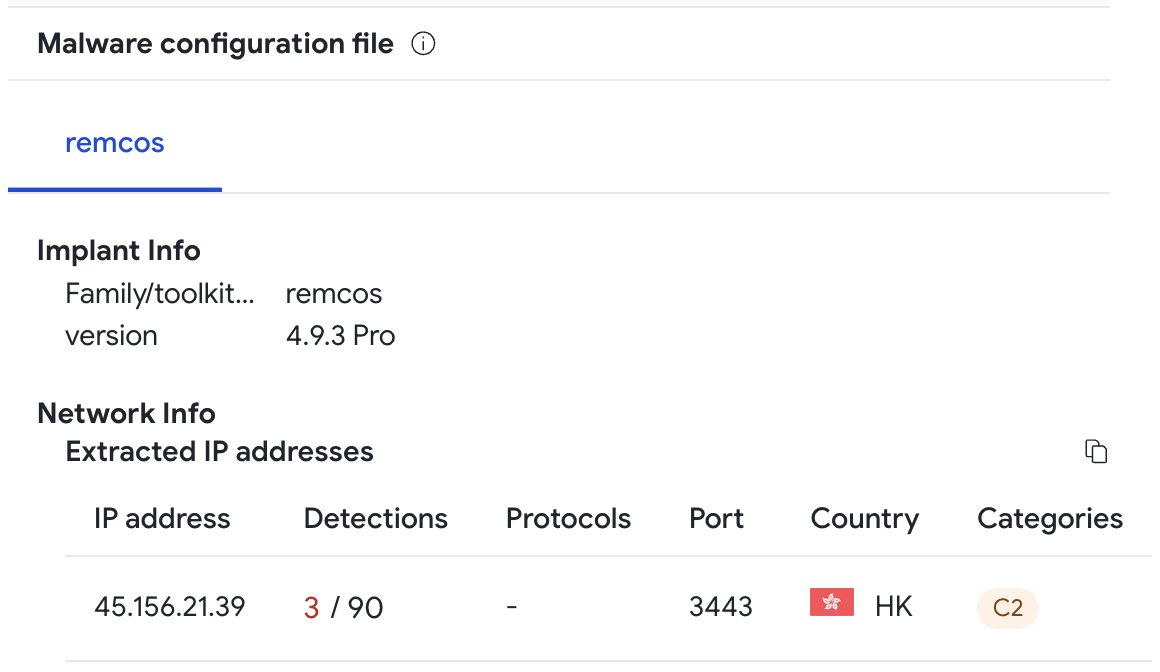
Task: Click the IP address column header
Action: tap(162, 519)
